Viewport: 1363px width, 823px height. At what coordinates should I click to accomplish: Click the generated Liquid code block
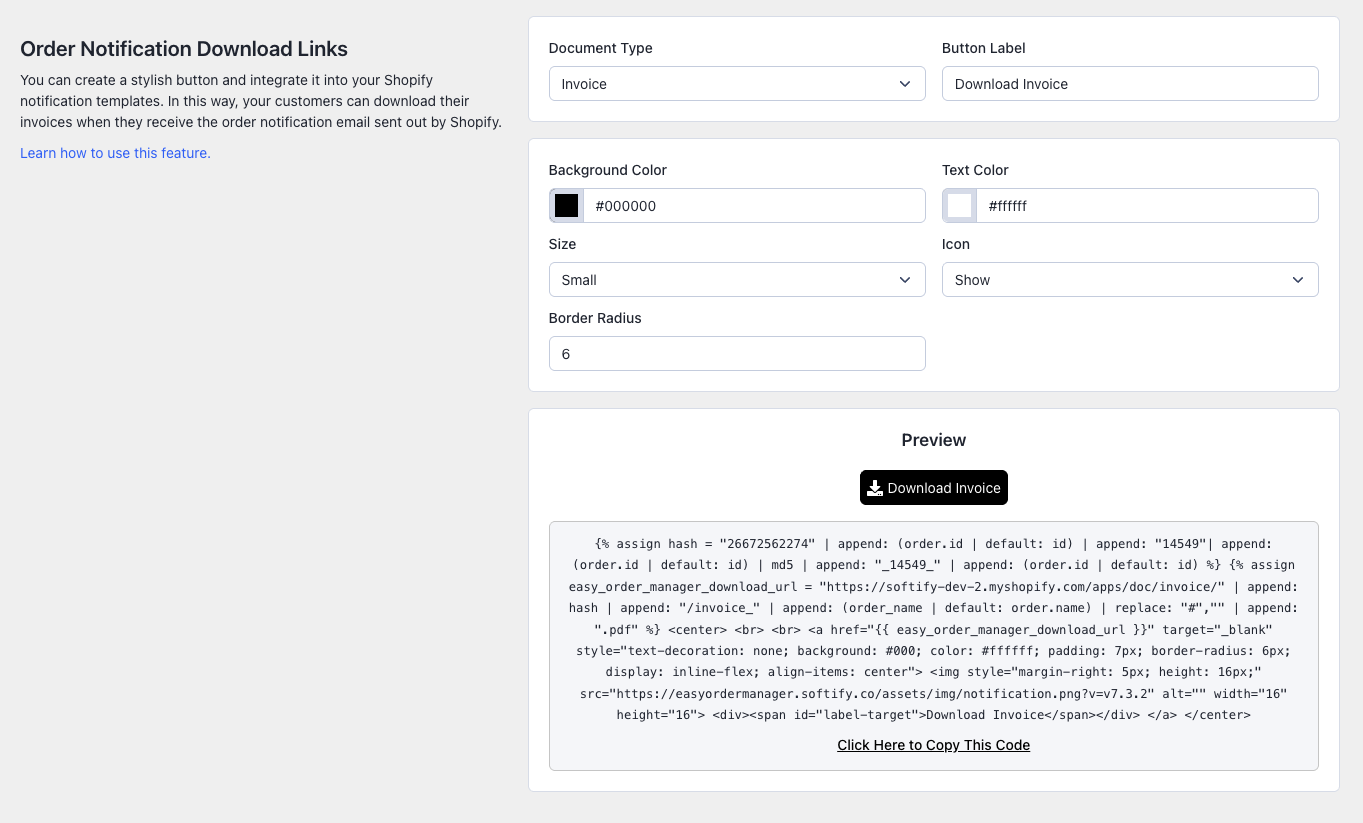(x=934, y=629)
